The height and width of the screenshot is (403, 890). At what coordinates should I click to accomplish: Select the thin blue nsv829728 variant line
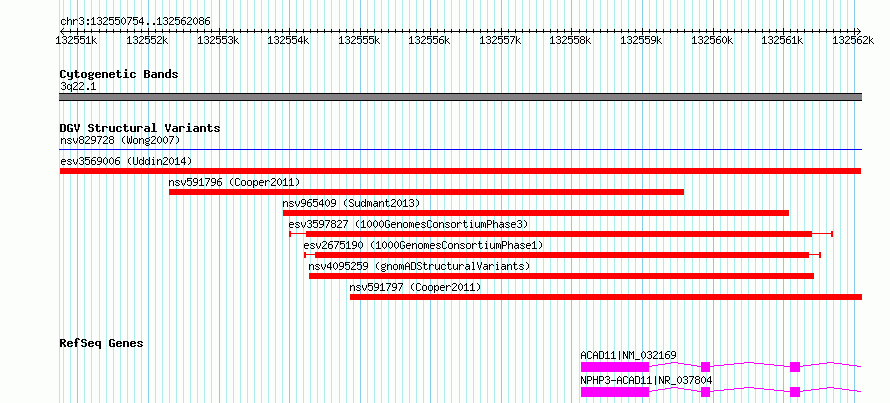point(460,150)
